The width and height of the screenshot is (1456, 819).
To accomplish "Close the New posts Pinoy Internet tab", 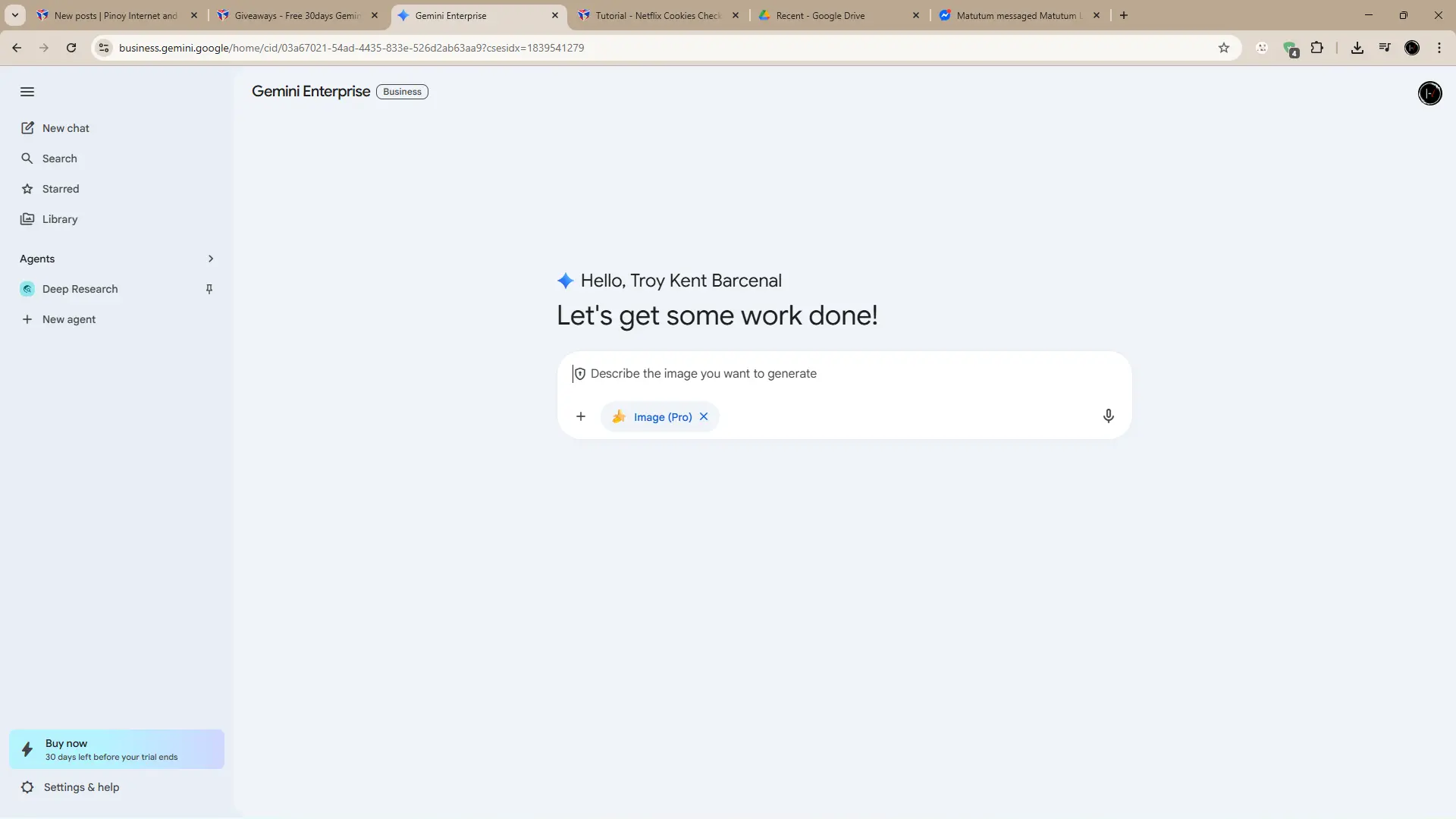I will pyautogui.click(x=194, y=15).
